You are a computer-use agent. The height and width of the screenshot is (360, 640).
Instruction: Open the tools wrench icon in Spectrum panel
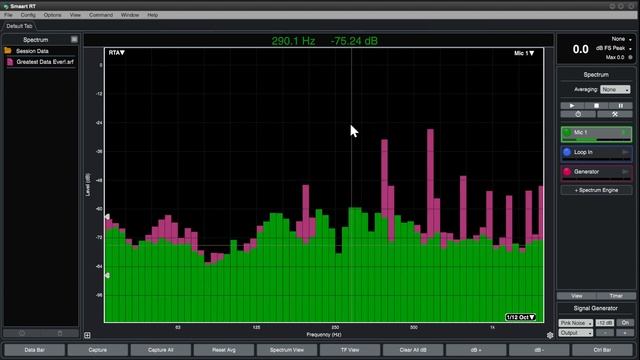pos(615,114)
